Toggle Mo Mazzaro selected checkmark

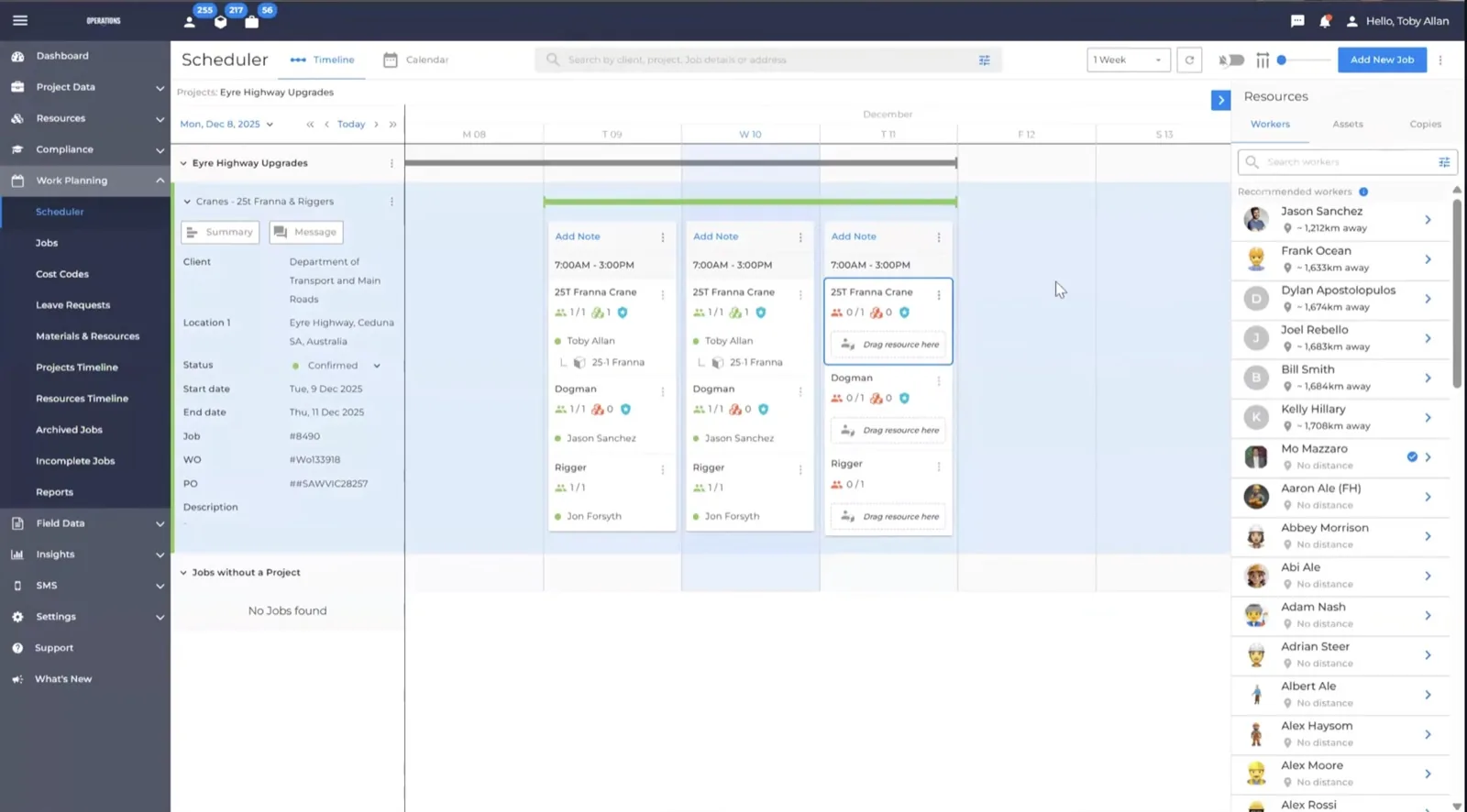click(x=1412, y=456)
